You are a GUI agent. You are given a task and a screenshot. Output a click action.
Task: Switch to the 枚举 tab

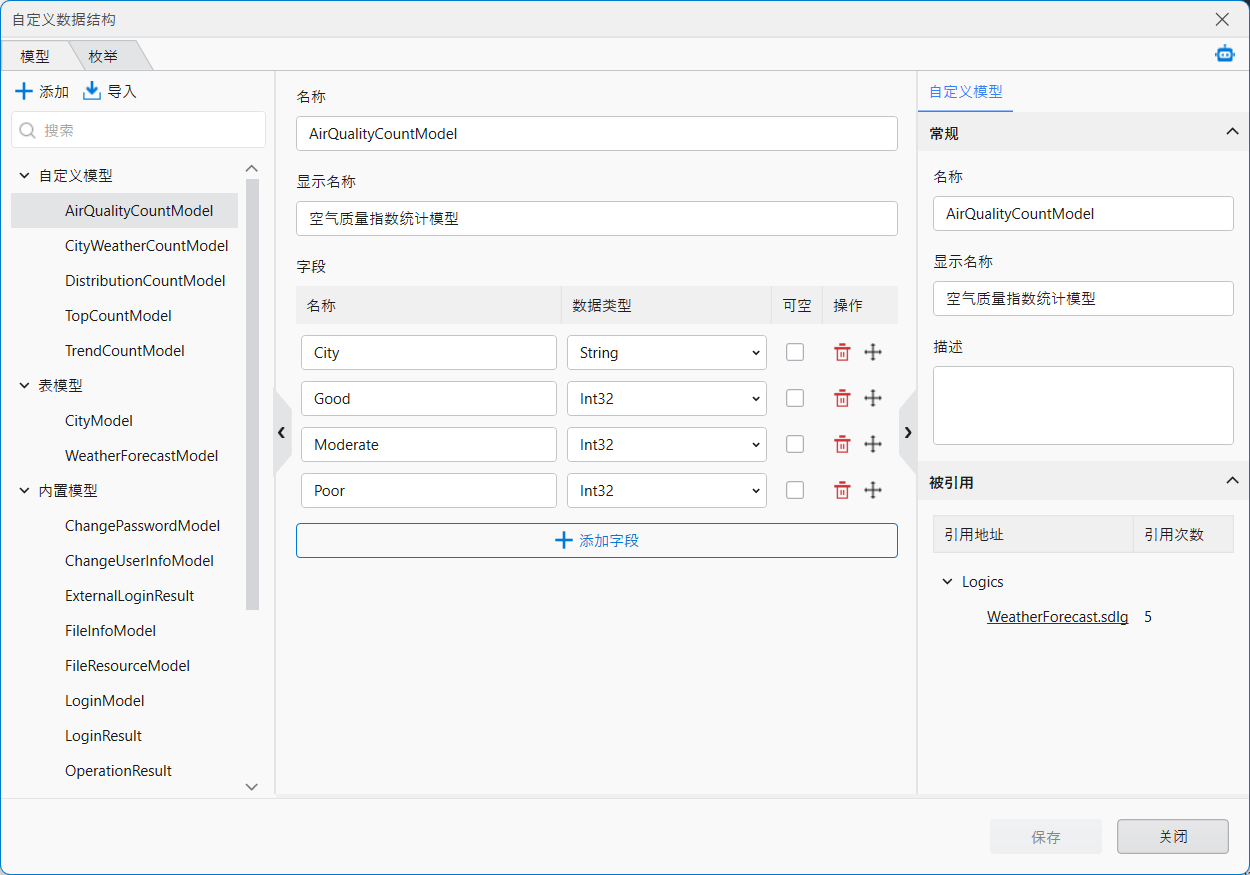(x=103, y=57)
